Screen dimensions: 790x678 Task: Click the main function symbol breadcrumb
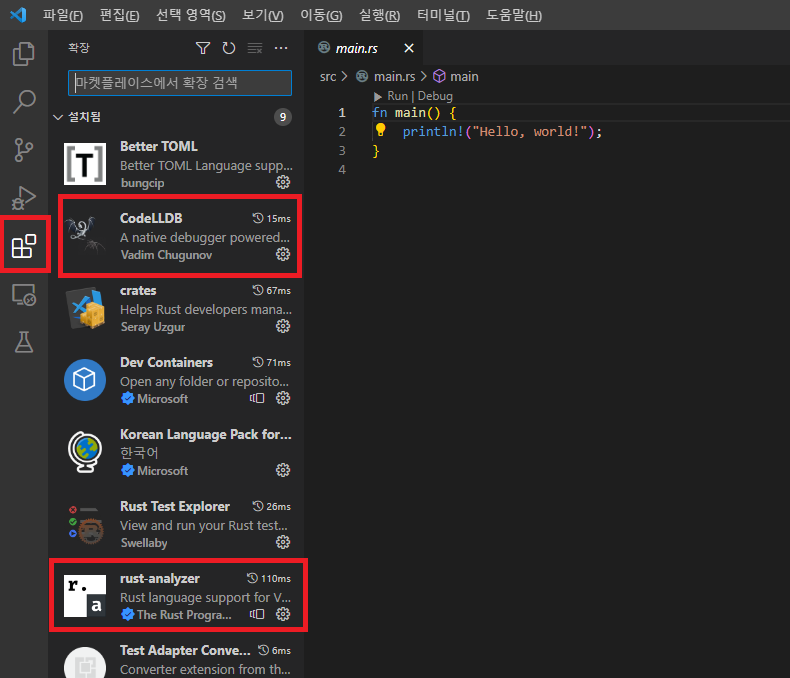456,77
